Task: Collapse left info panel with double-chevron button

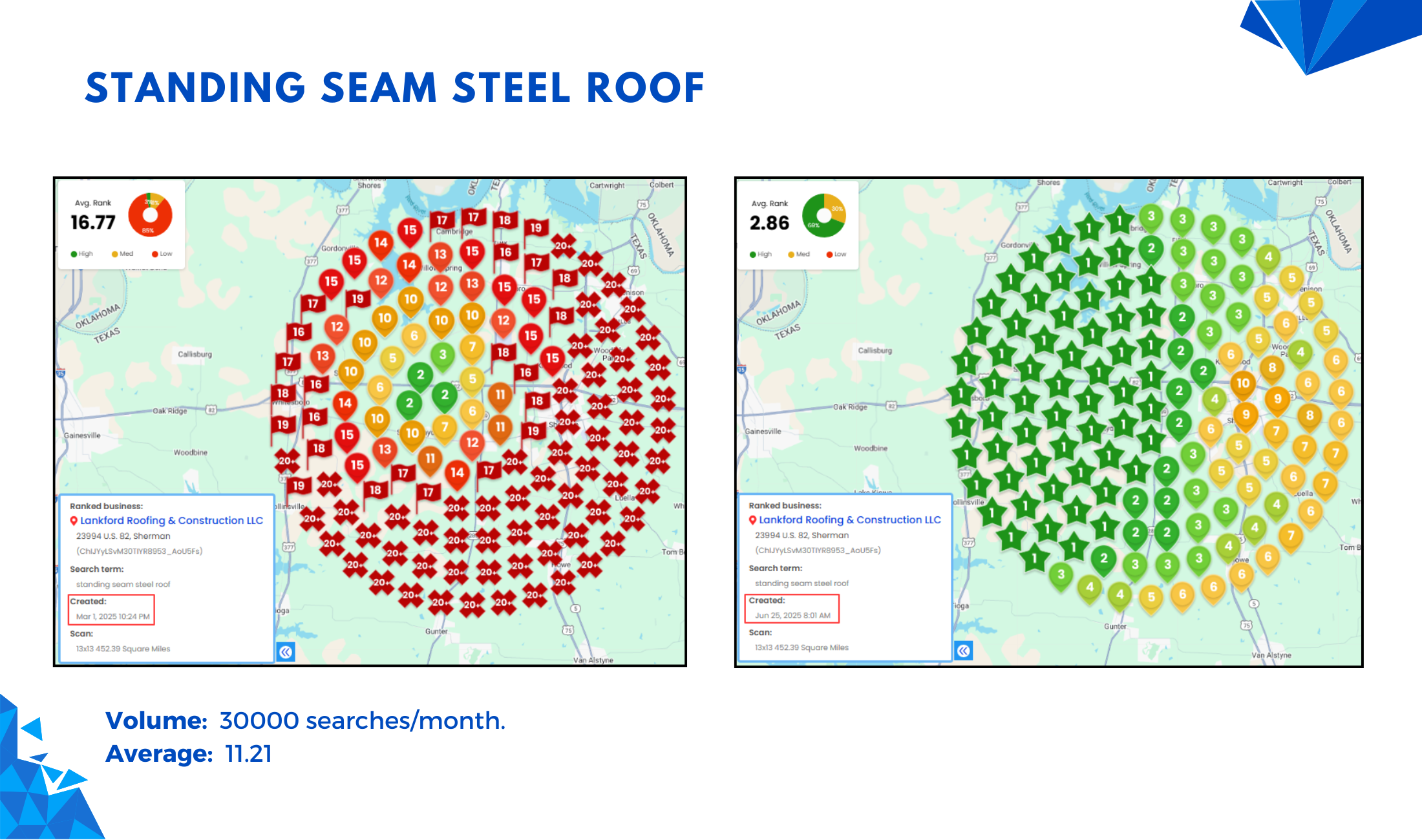Action: [x=286, y=651]
